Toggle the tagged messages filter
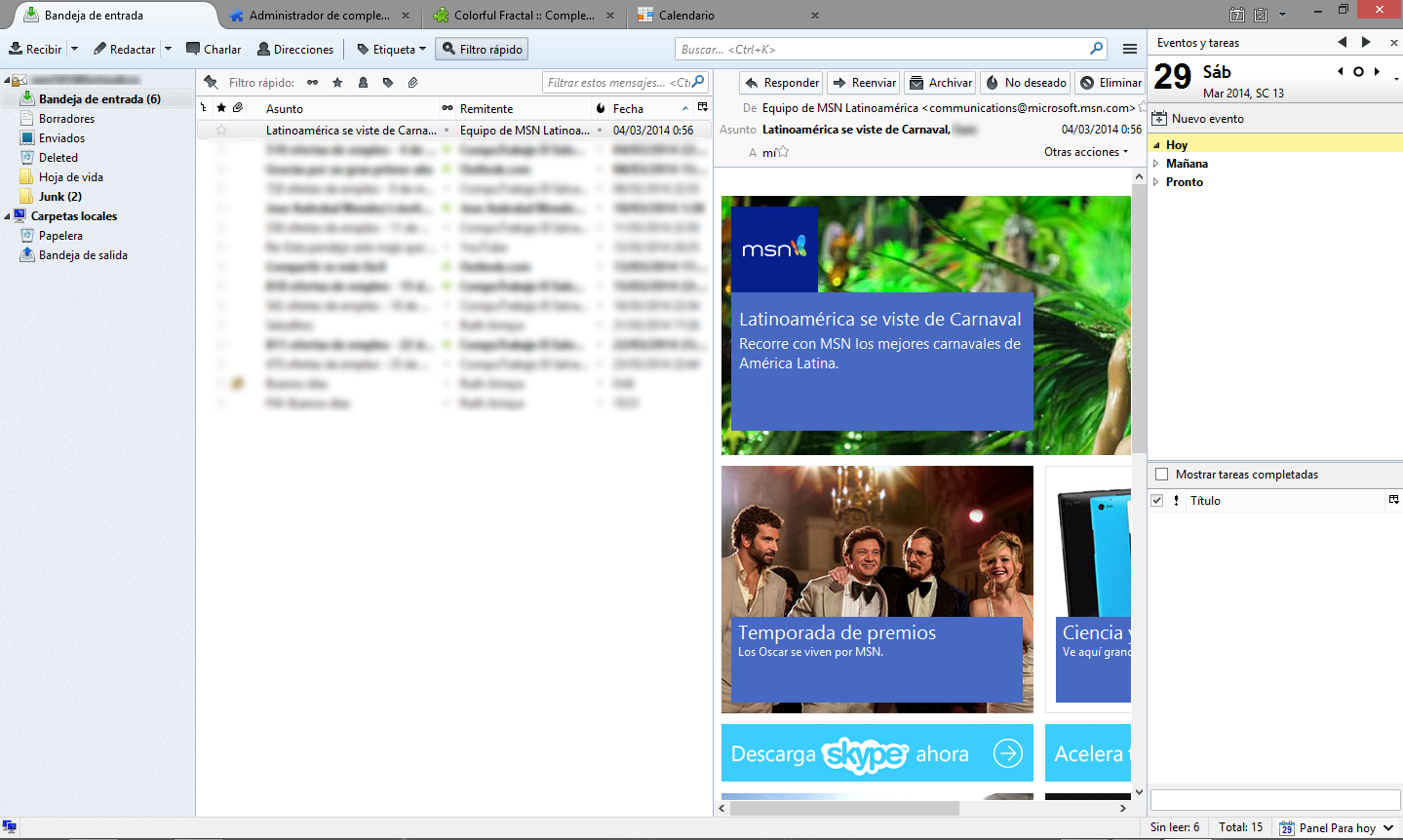 pos(388,83)
